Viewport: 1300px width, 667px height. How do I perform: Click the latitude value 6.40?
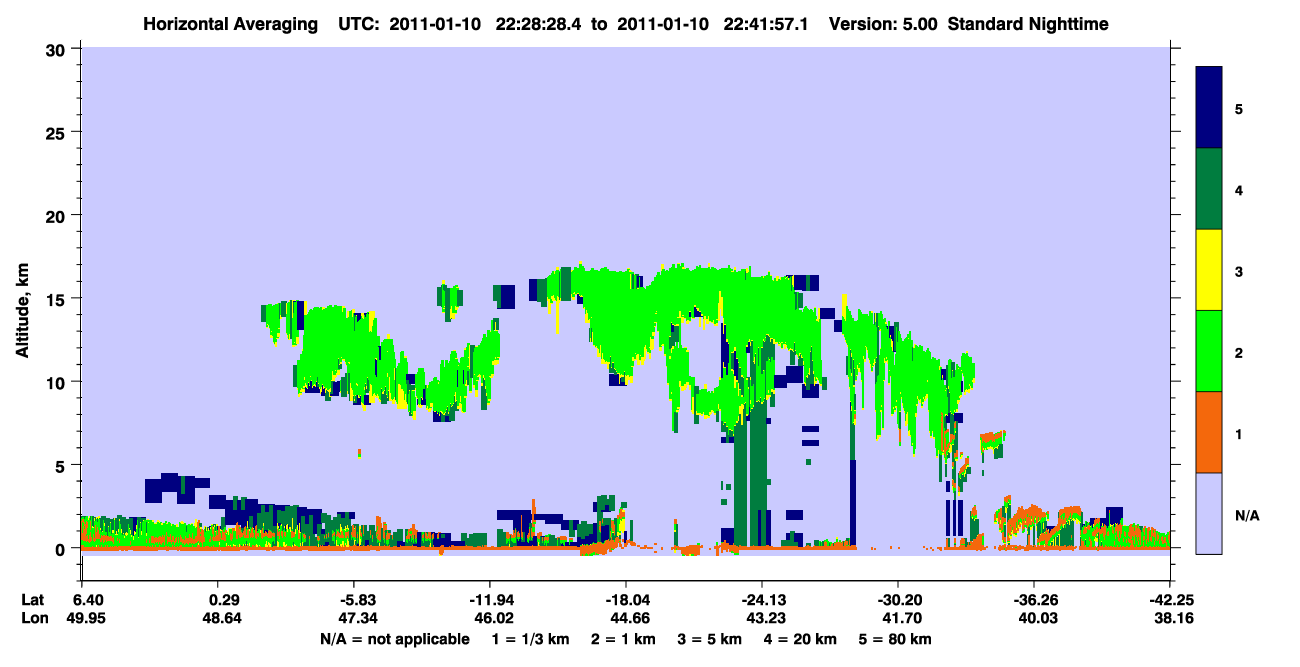point(88,600)
